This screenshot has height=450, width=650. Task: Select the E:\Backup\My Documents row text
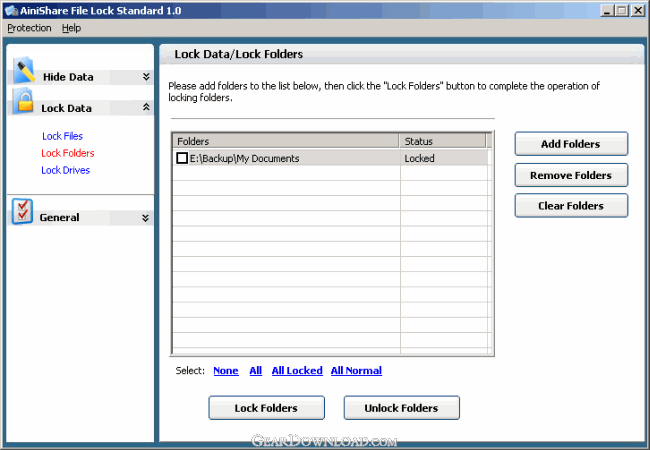(x=245, y=158)
